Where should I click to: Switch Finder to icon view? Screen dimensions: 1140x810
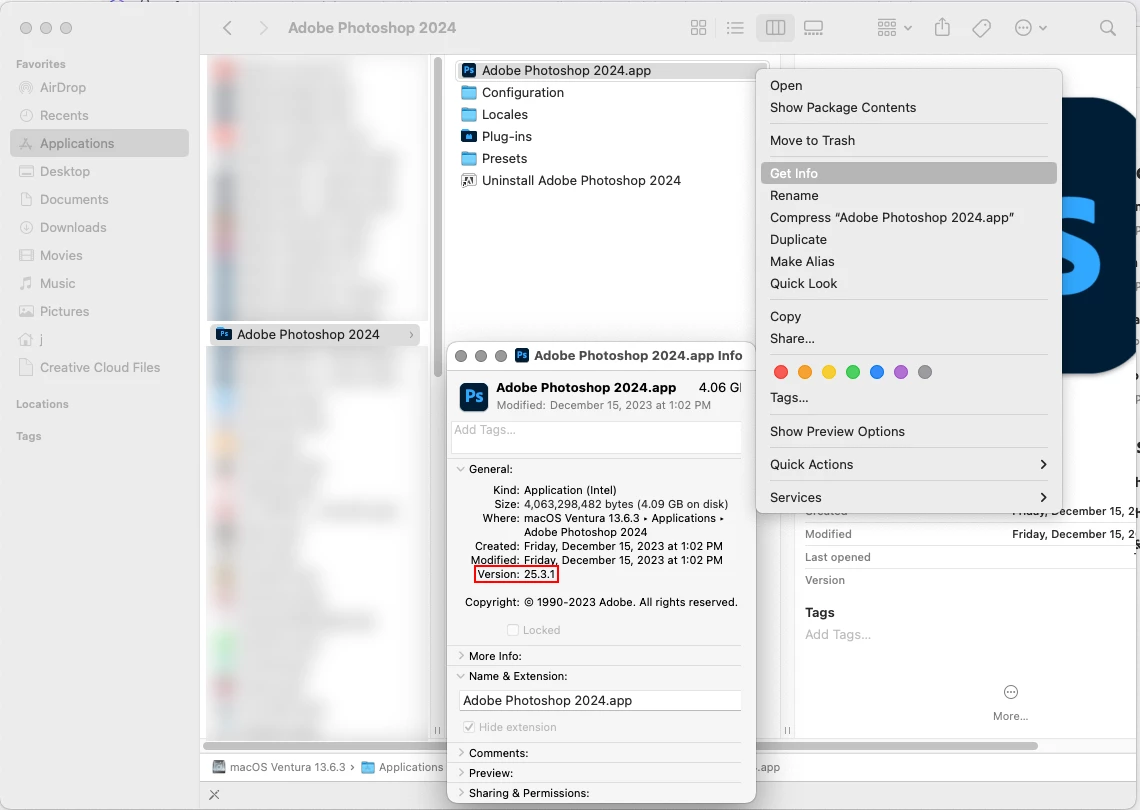pos(698,28)
